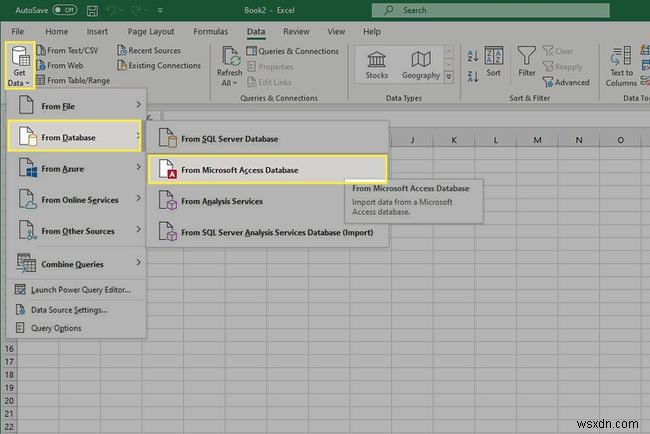Choose From Microsoft Access Database
Viewport: 650px width, 434px height.
268,169
